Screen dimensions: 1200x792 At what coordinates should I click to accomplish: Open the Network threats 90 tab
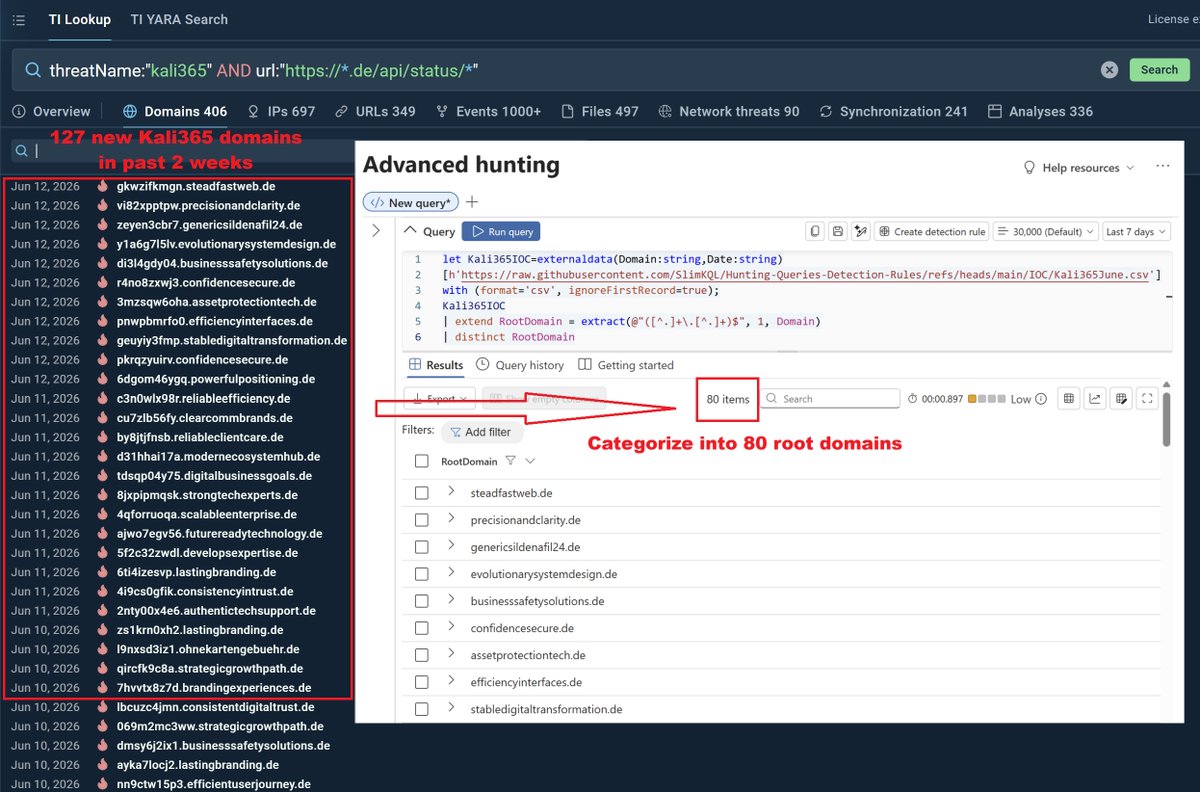pyautogui.click(x=728, y=111)
